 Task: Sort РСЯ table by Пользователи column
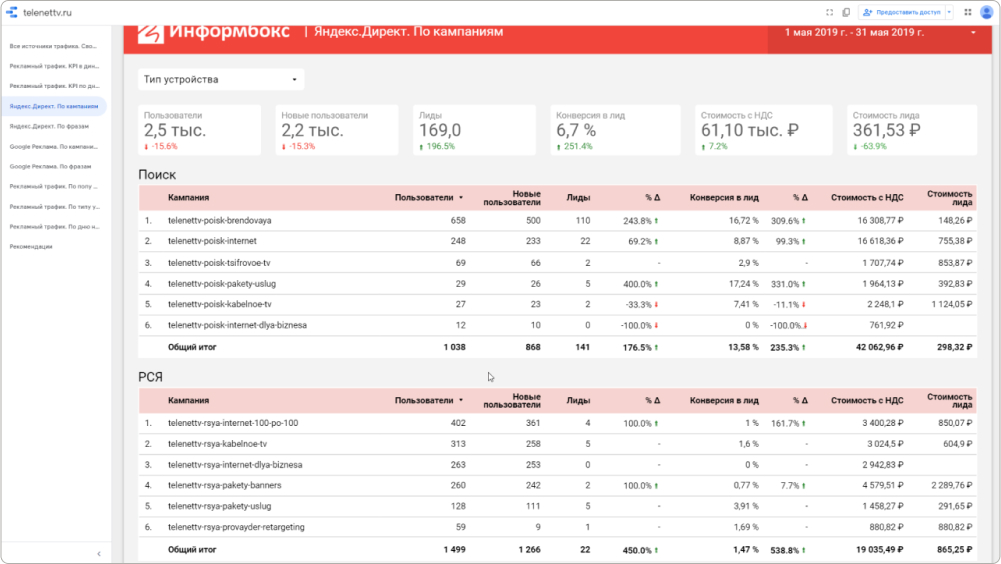pyautogui.click(x=428, y=400)
